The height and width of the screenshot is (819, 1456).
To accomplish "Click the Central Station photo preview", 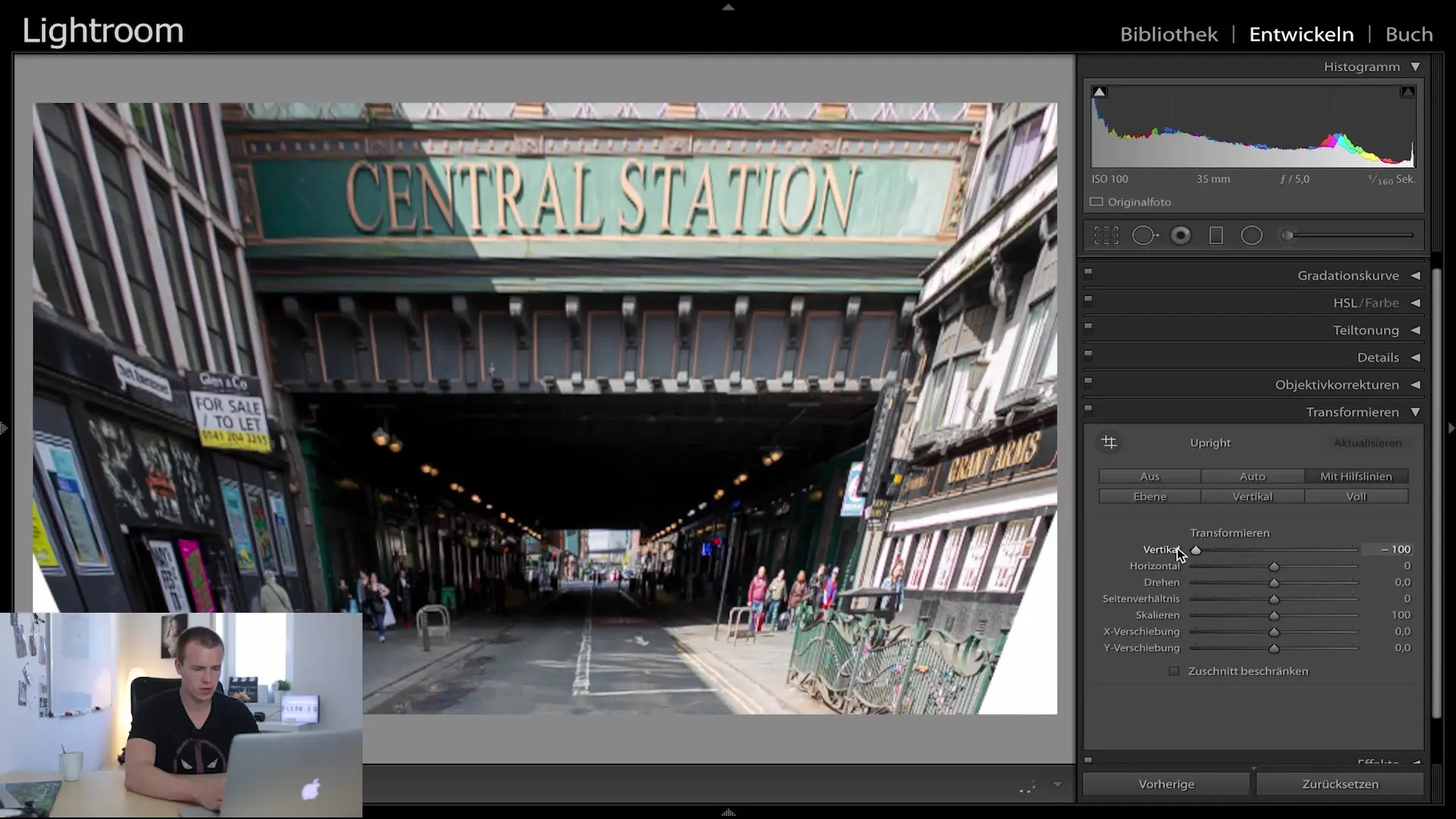I will tap(544, 408).
